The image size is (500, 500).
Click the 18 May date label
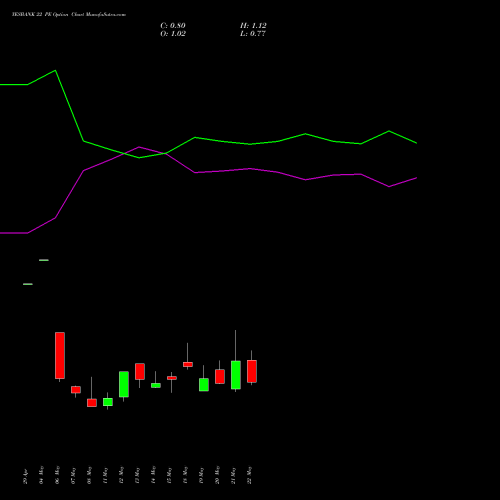pyautogui.click(x=186, y=475)
